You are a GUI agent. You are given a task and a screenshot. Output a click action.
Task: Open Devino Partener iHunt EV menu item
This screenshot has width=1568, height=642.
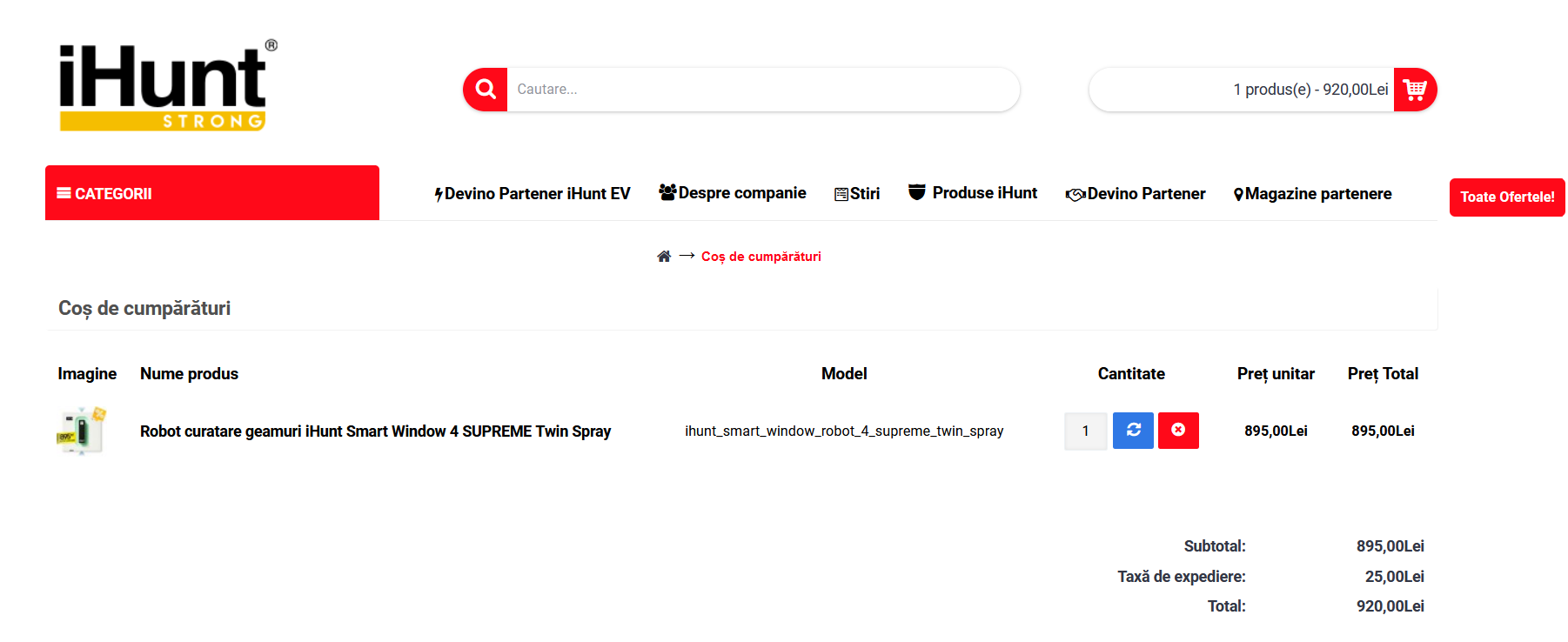[x=533, y=194]
